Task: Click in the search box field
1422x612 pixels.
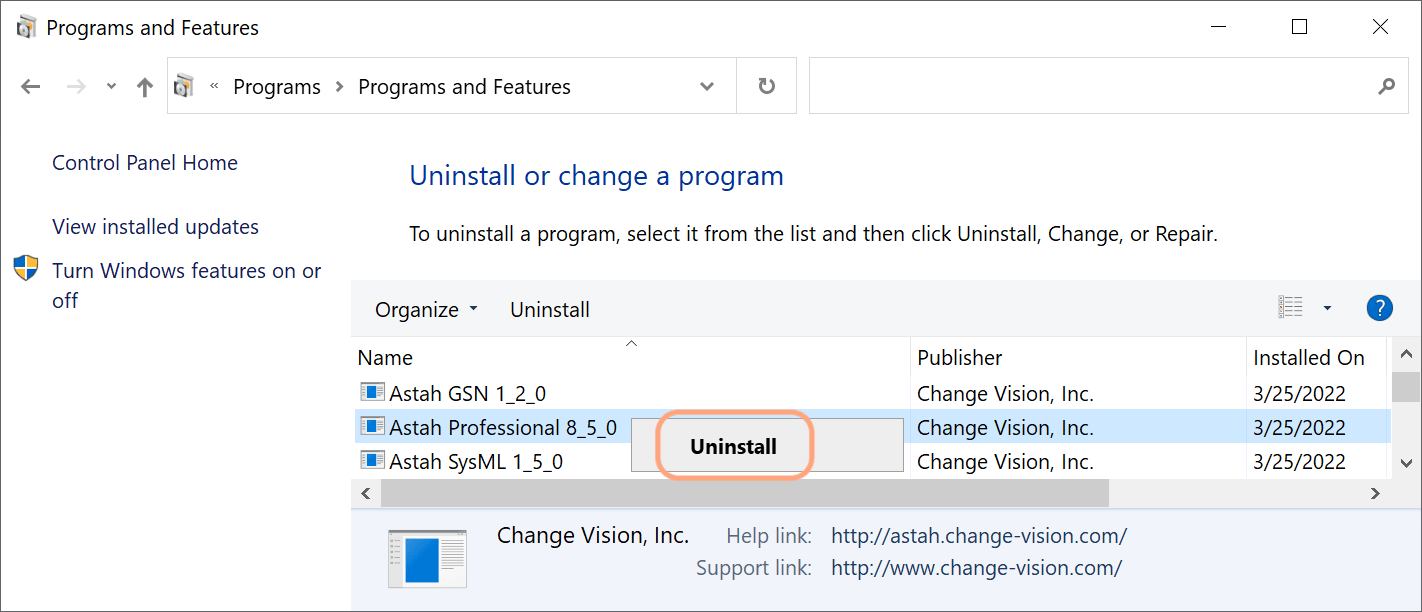Action: [1090, 86]
